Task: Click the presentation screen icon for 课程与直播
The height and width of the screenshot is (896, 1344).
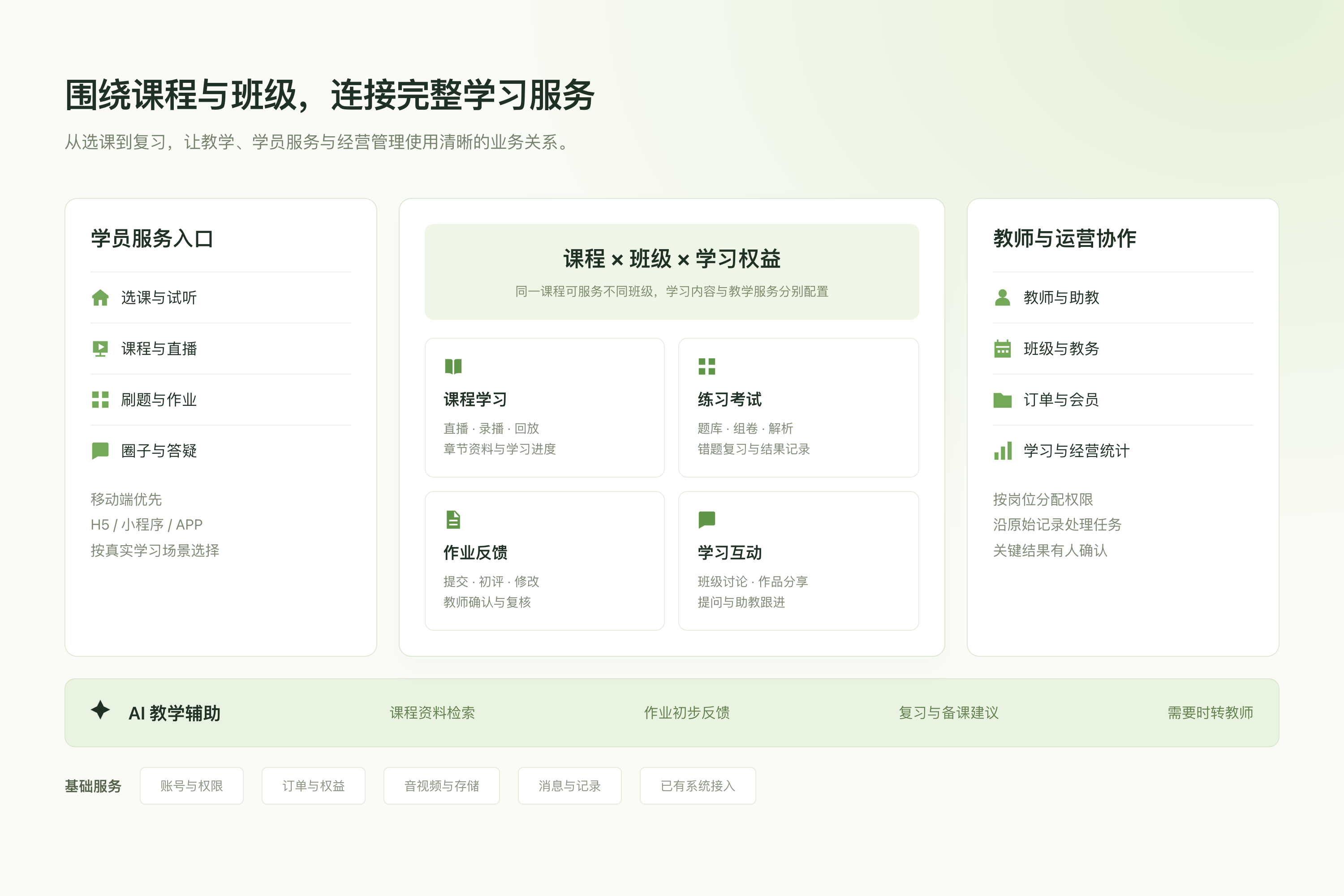Action: [x=100, y=349]
